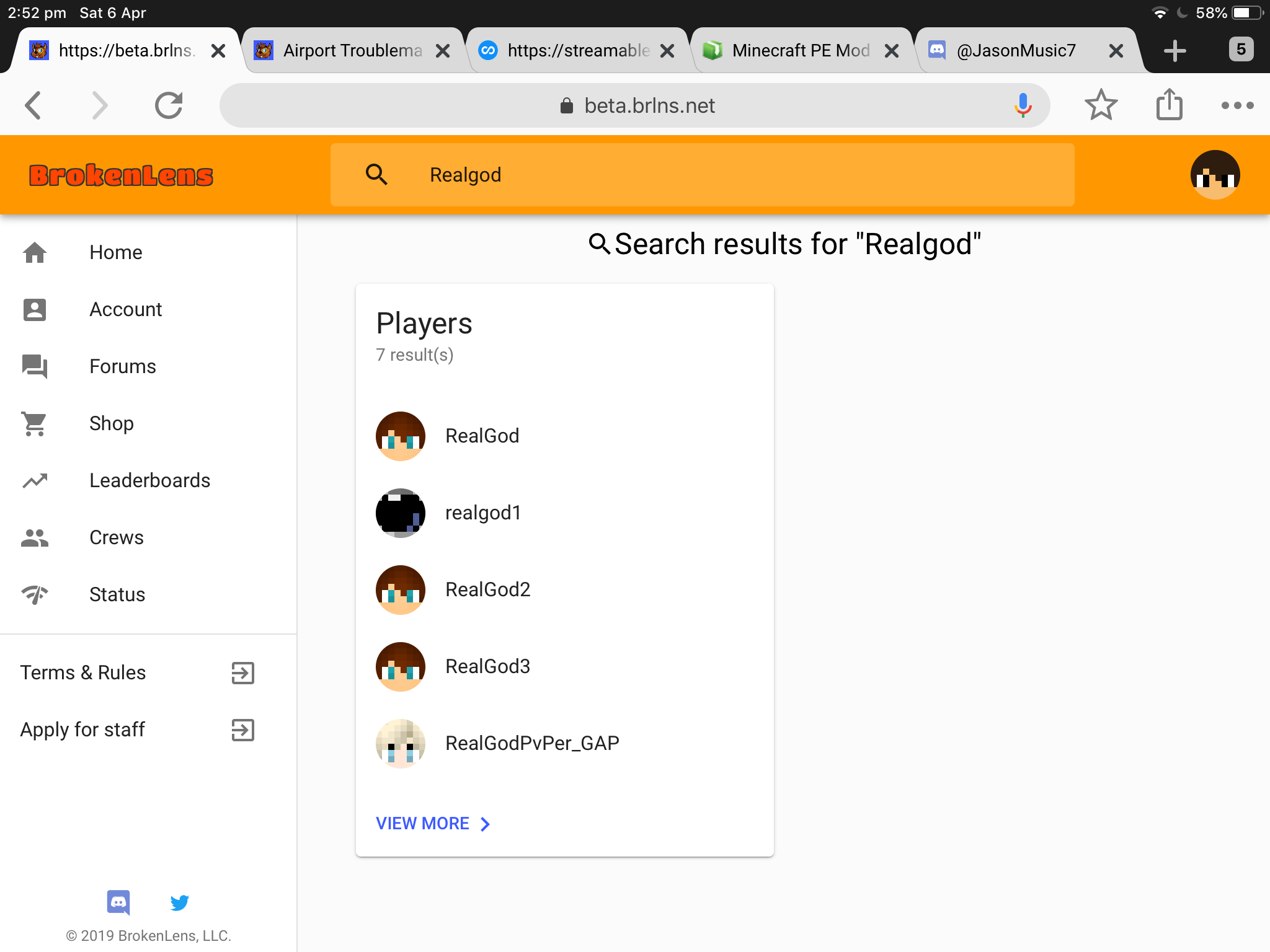The width and height of the screenshot is (1270, 952).
Task: Click the search magnifier icon beside Realgod
Action: [x=376, y=175]
